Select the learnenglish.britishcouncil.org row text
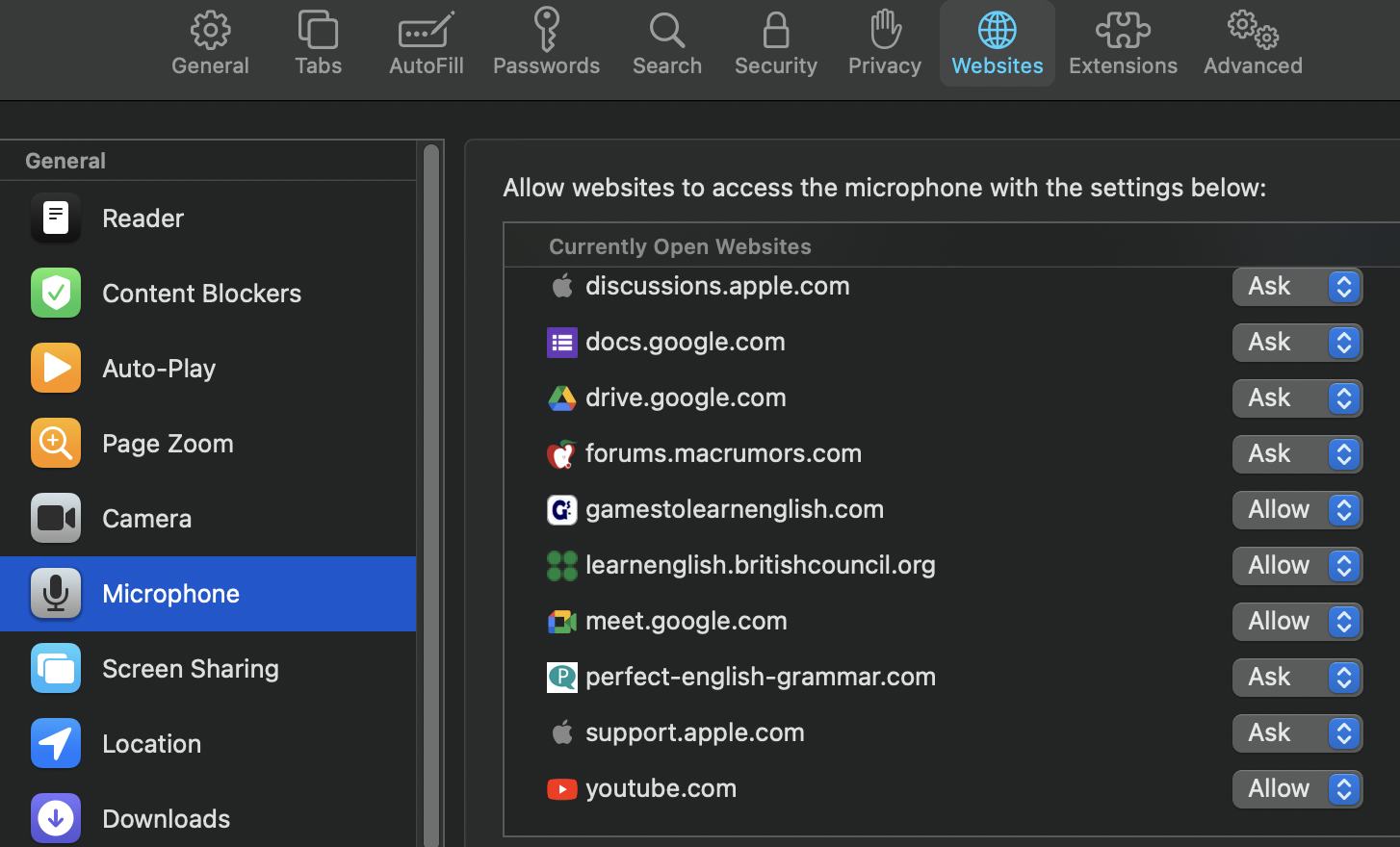Image resolution: width=1400 pixels, height=847 pixels. [x=761, y=565]
